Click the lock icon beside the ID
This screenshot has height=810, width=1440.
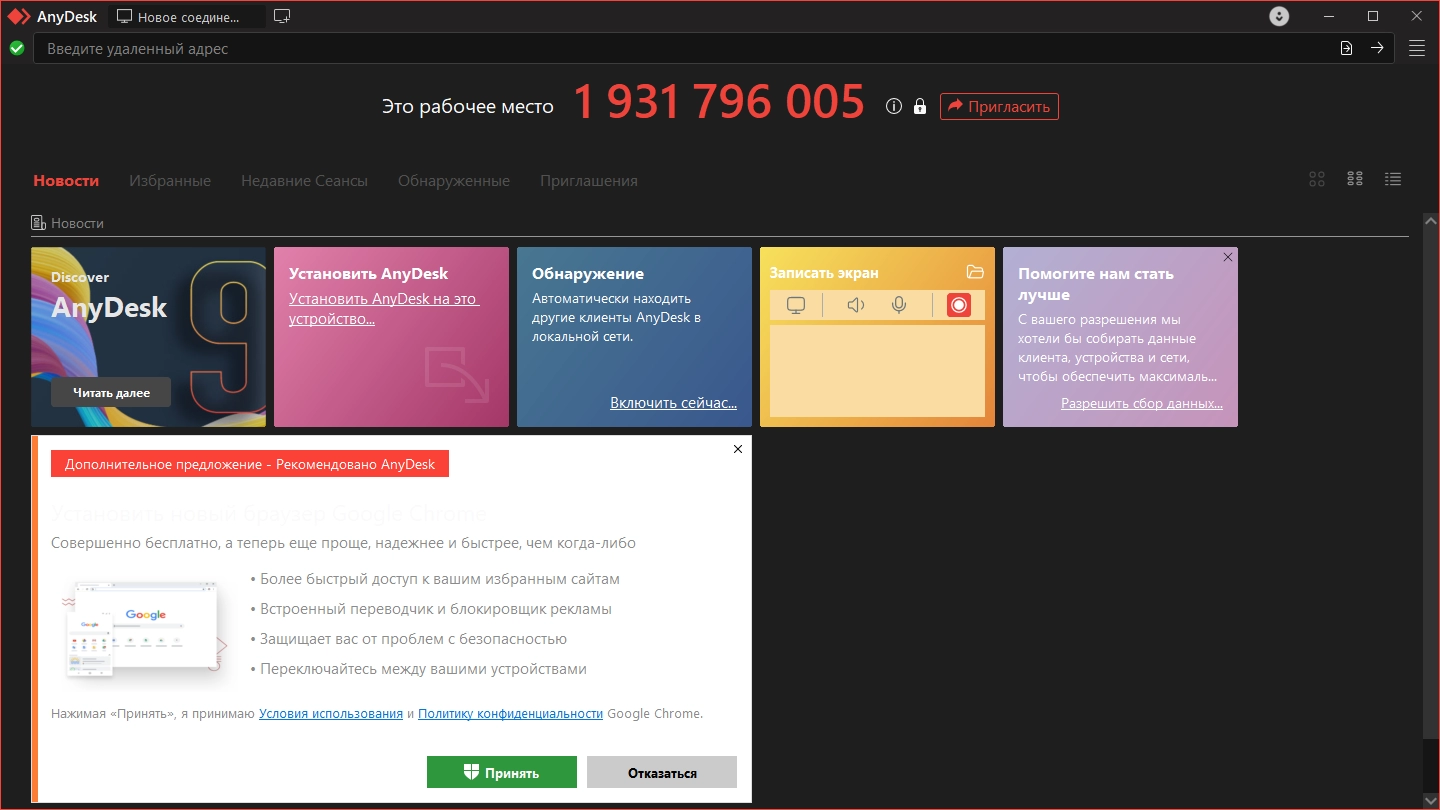[x=920, y=106]
